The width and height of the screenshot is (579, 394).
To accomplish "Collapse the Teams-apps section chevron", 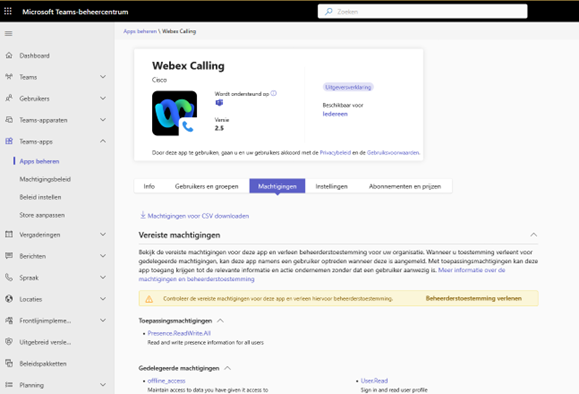I will (103, 141).
